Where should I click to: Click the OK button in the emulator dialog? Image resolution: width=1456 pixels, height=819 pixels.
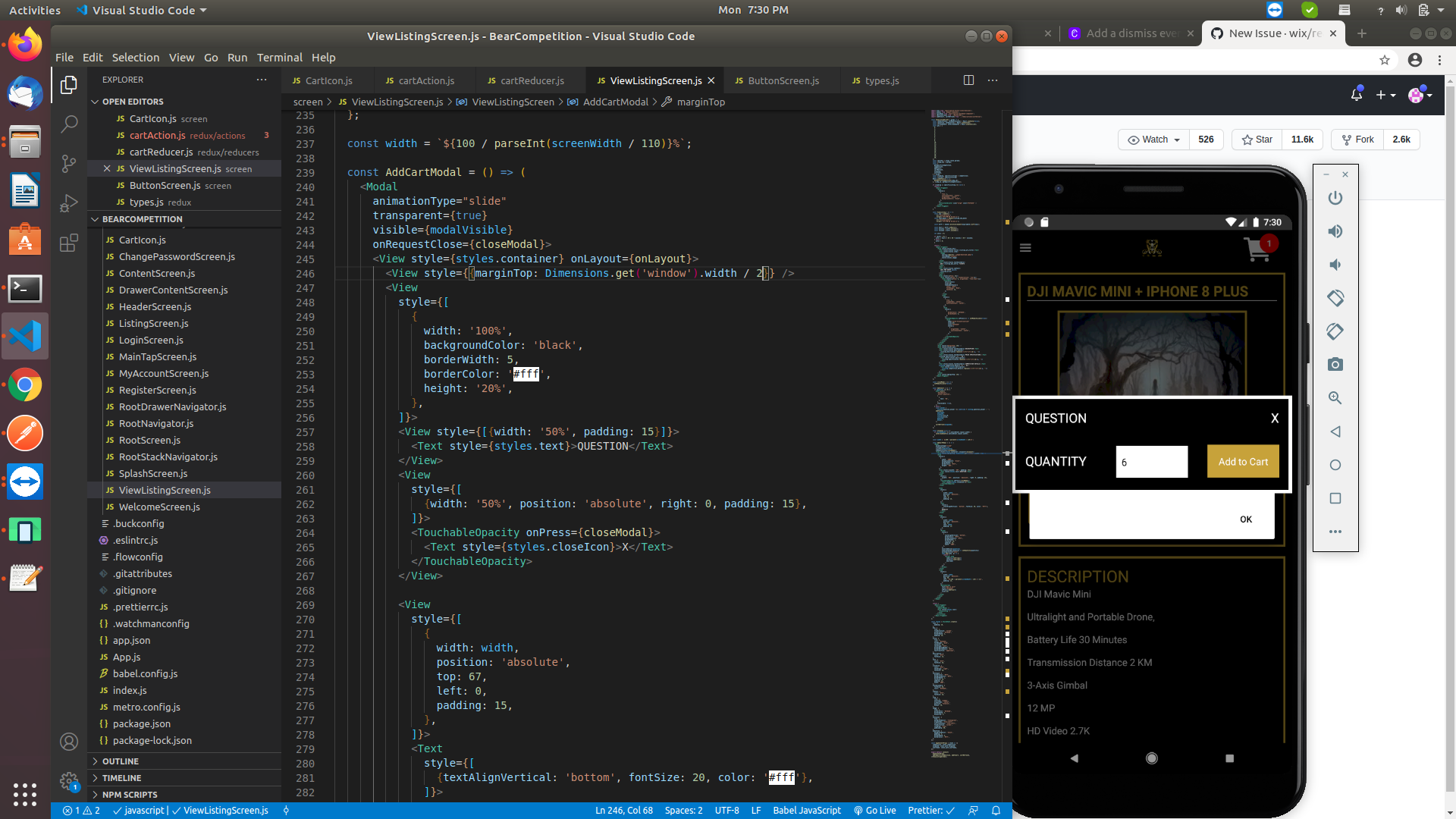tap(1245, 519)
